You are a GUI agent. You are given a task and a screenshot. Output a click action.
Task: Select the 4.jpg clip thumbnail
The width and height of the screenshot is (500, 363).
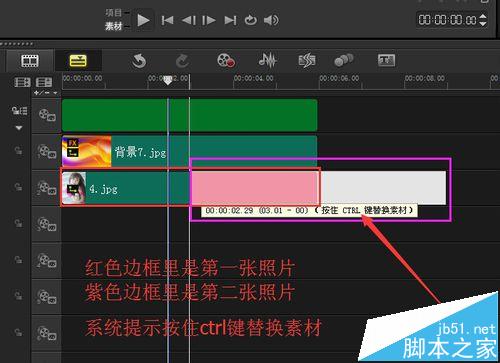click(x=74, y=188)
